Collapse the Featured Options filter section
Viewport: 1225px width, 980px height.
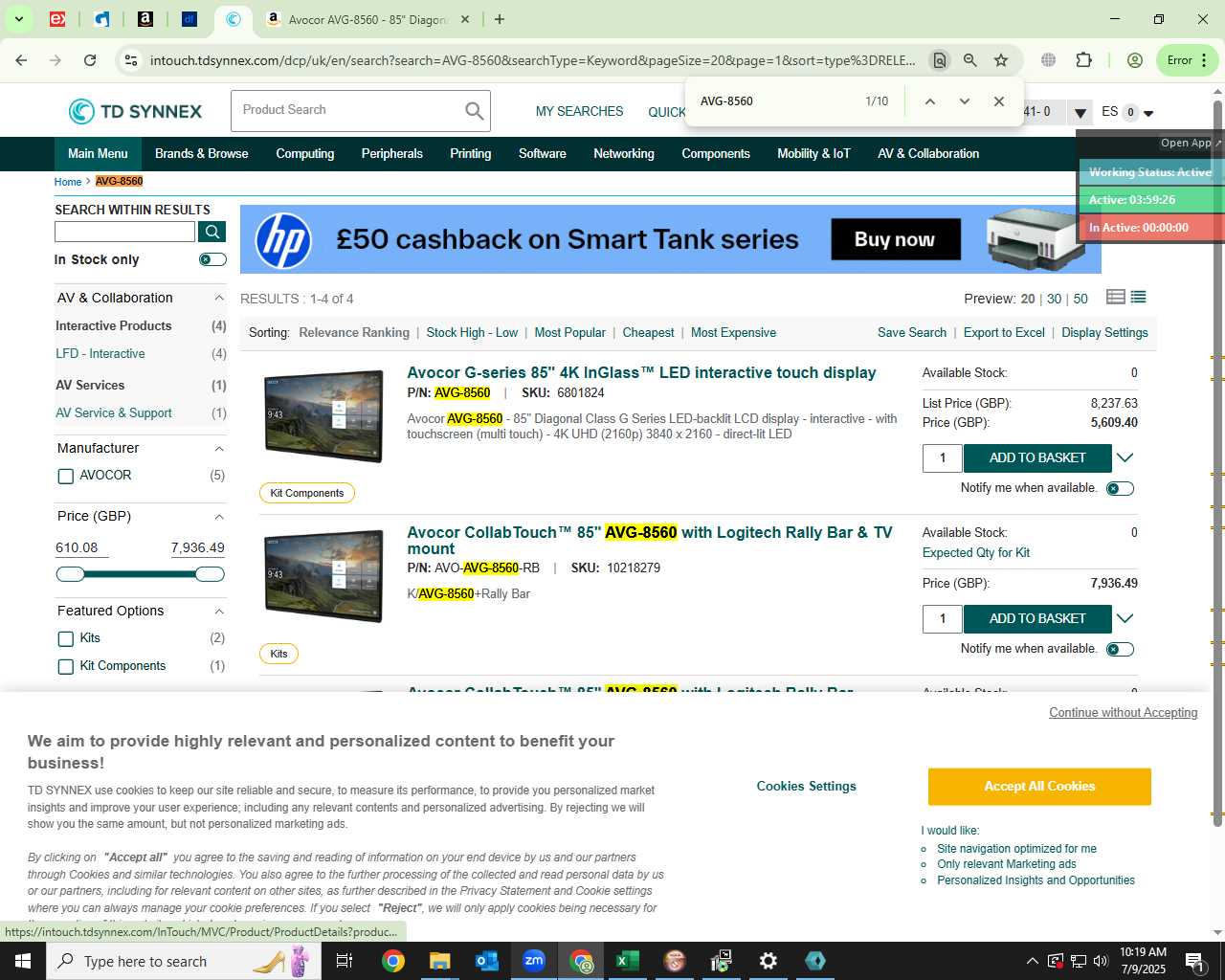pos(219,612)
